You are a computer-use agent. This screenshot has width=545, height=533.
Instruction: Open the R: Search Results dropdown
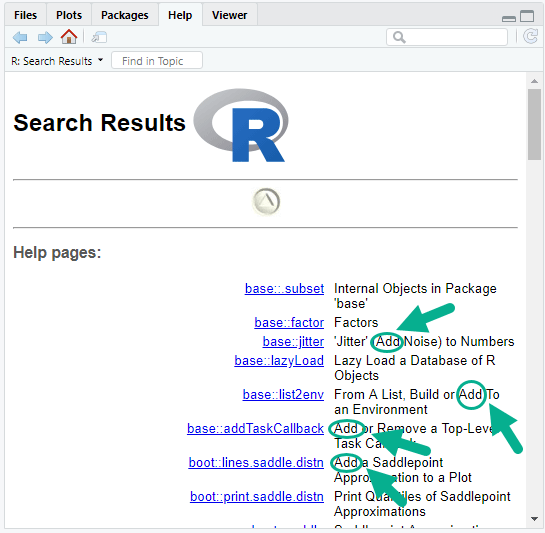pos(57,61)
